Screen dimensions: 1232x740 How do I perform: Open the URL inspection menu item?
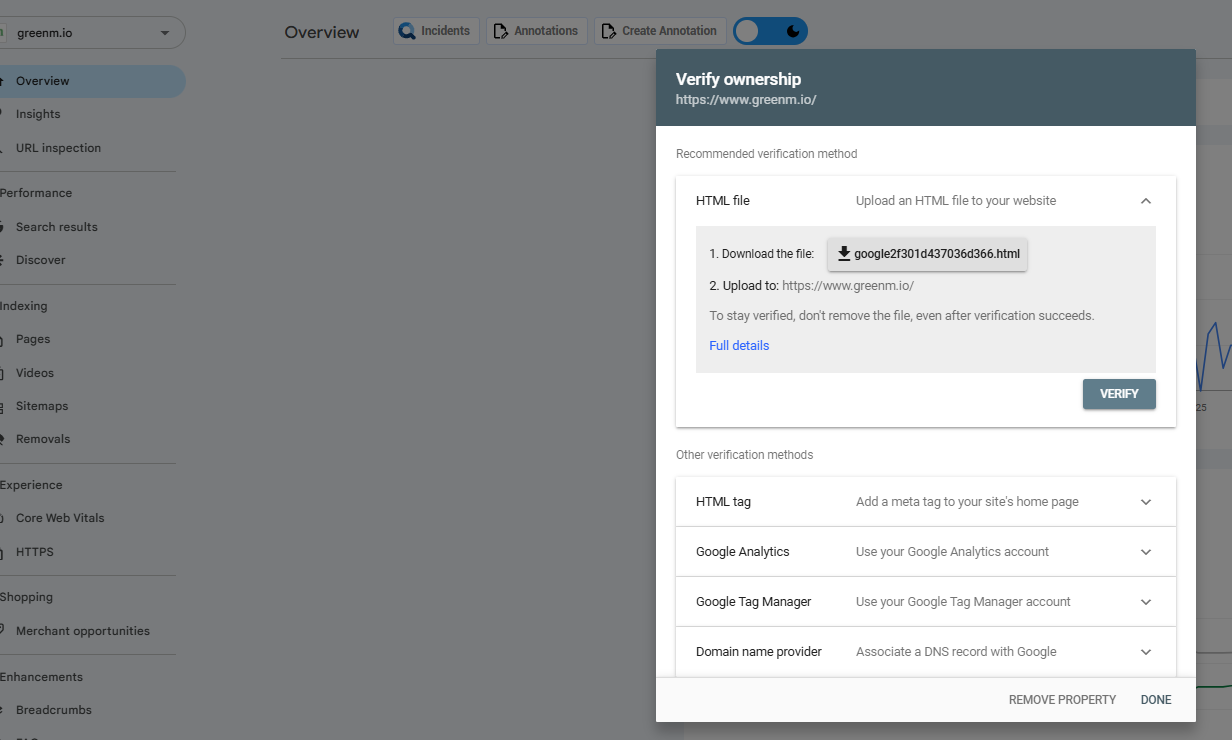click(x=58, y=148)
